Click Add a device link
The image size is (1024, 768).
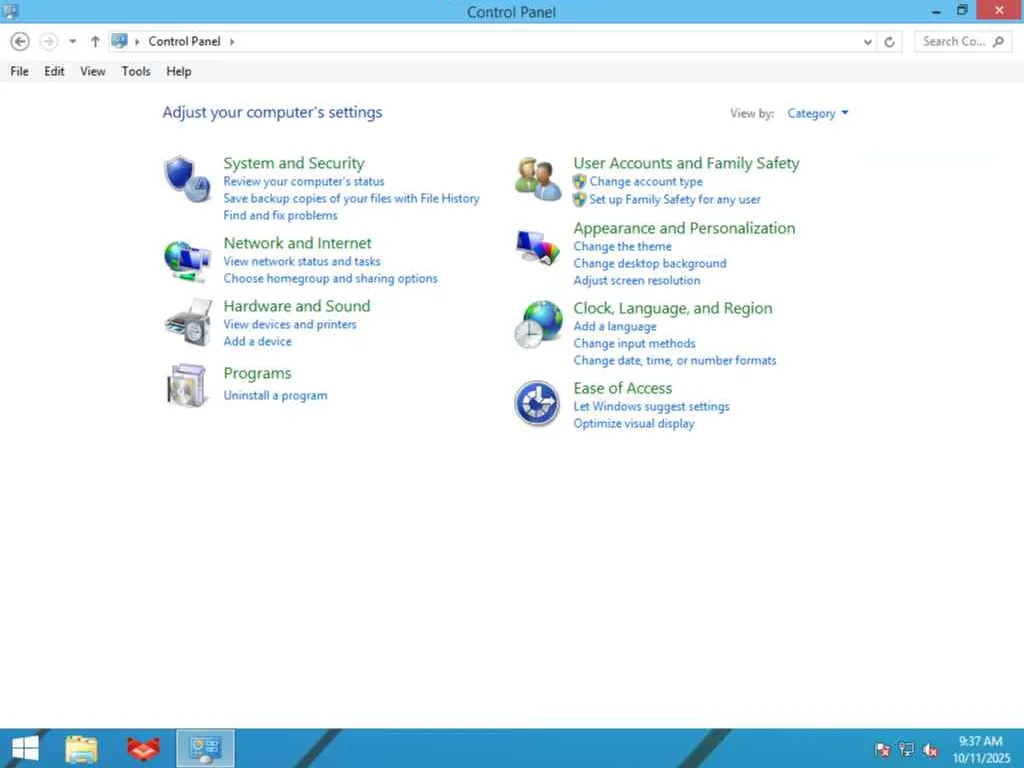[257, 342]
